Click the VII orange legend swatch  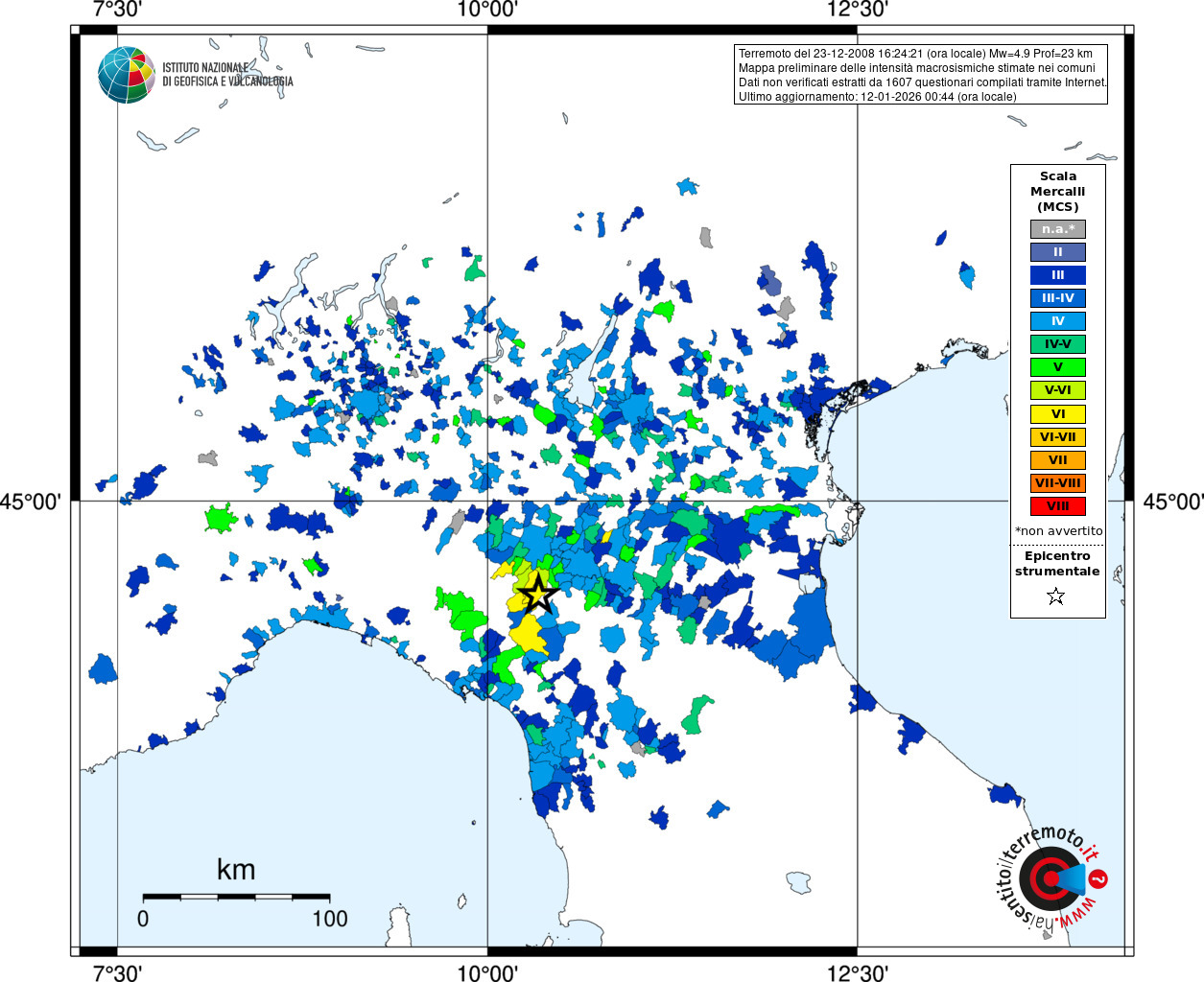[1058, 460]
